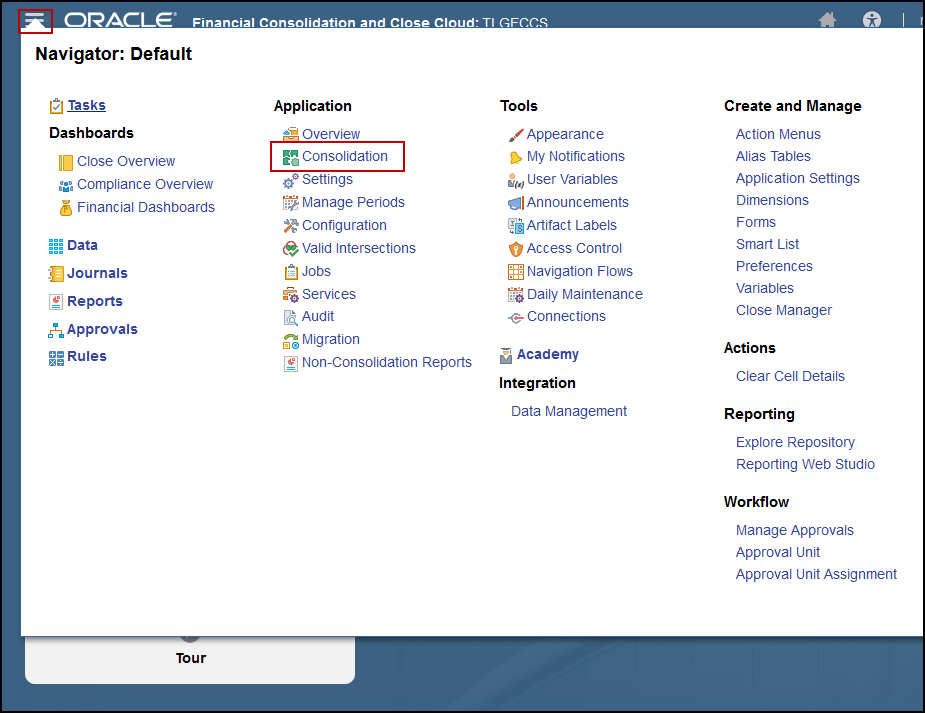Image resolution: width=925 pixels, height=713 pixels.
Task: Click the Artifact Labels icon
Action: pos(516,226)
